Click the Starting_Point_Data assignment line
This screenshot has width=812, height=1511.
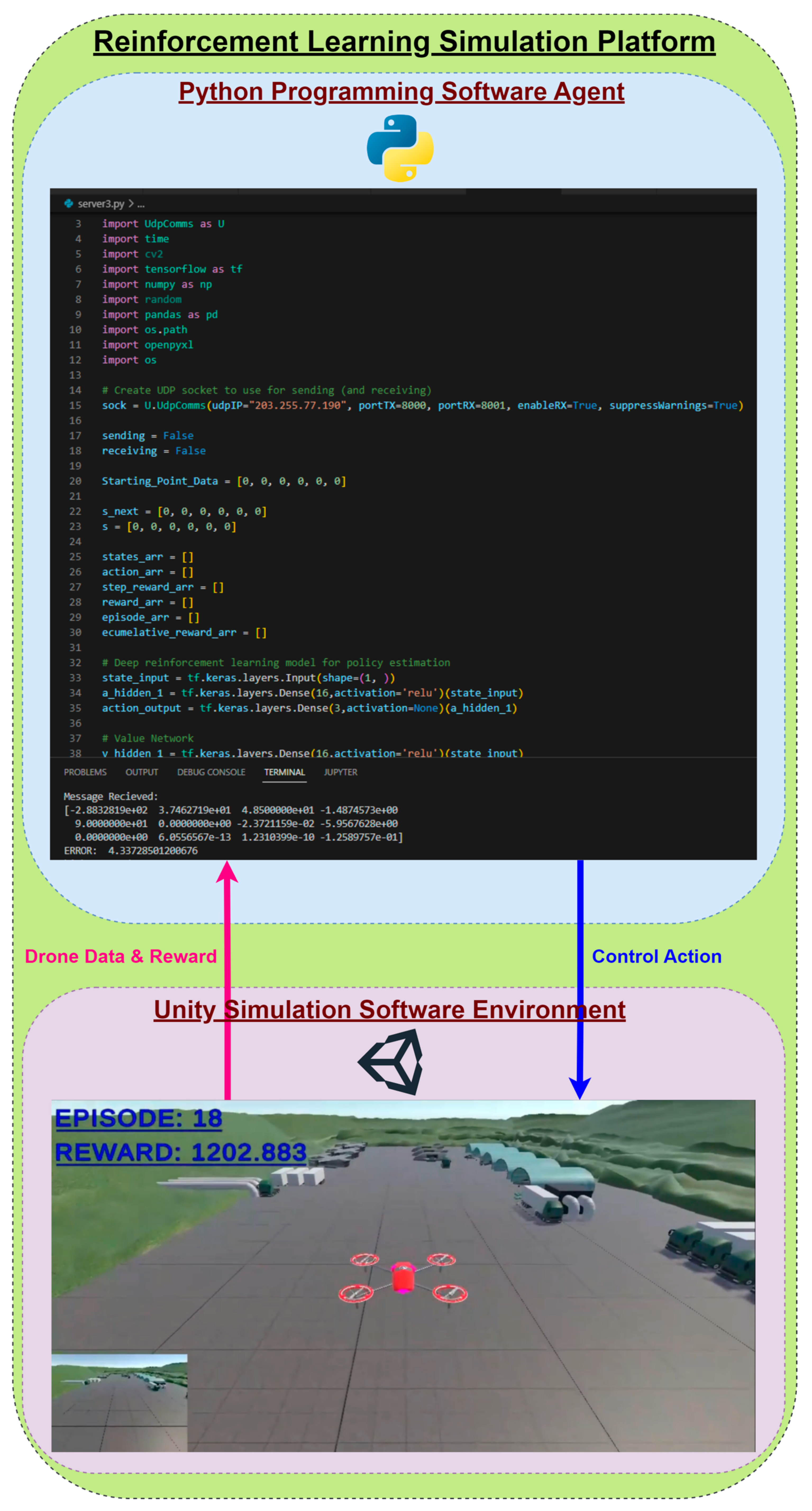click(224, 481)
